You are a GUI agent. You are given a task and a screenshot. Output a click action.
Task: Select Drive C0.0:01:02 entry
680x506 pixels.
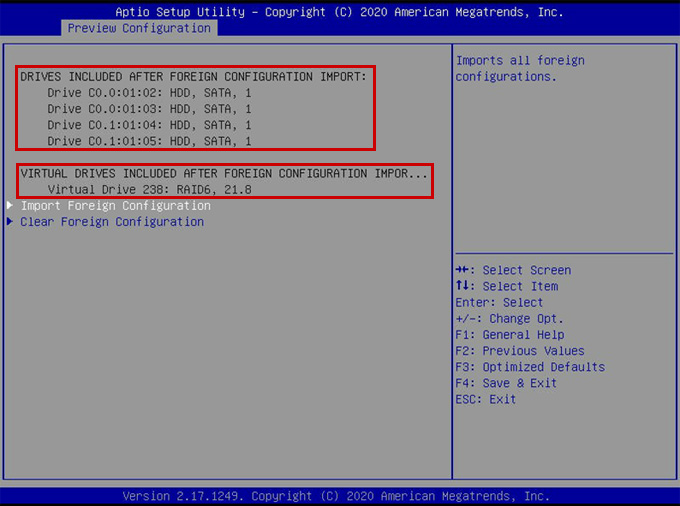[149, 92]
